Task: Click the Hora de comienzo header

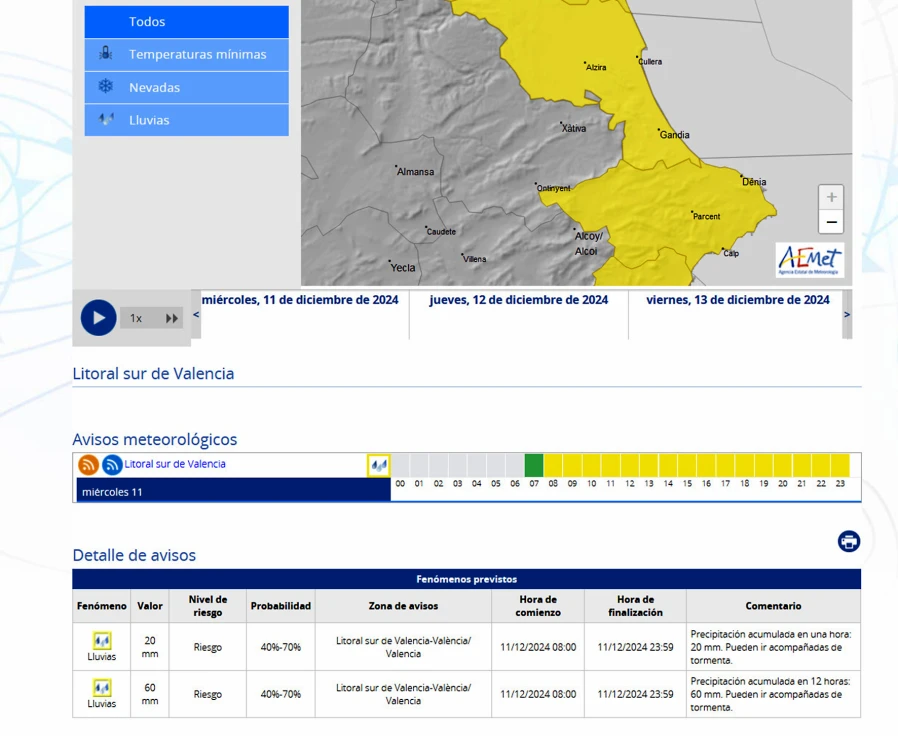Action: (x=538, y=606)
